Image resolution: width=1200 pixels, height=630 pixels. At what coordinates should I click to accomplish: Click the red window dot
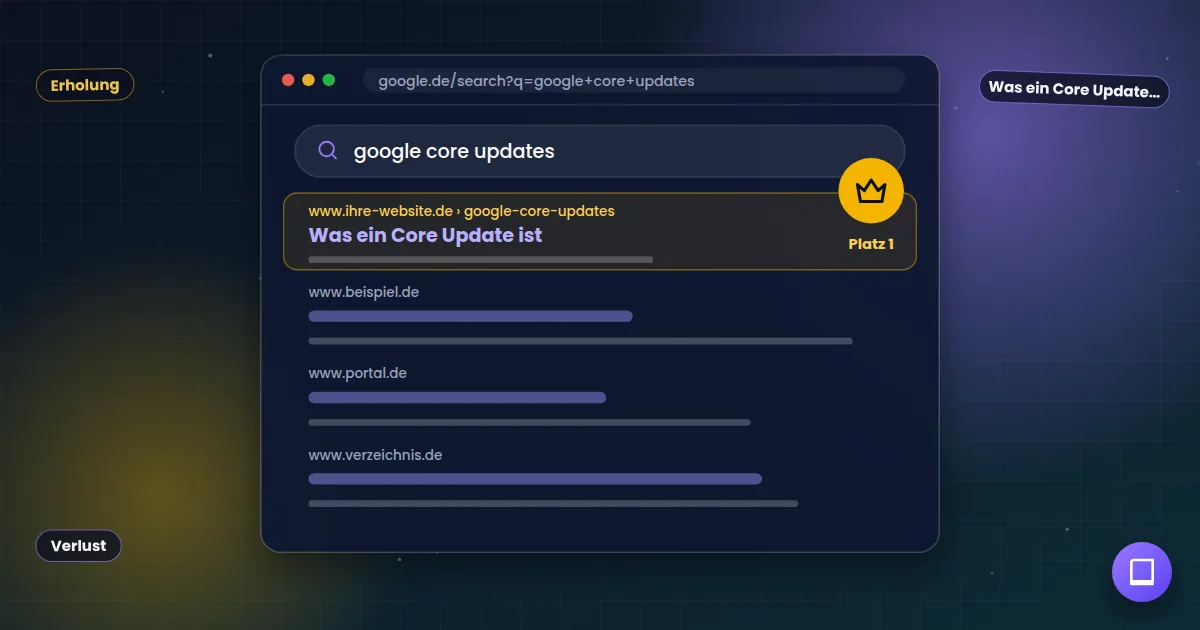pos(288,80)
